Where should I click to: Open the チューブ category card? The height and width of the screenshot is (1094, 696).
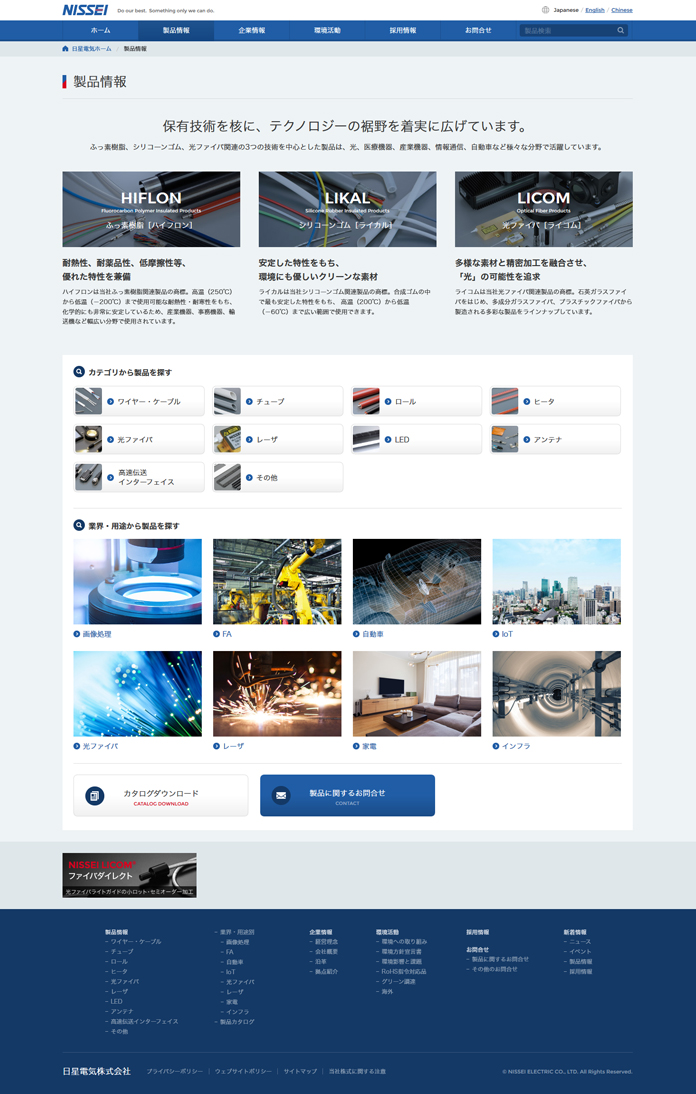pos(278,401)
